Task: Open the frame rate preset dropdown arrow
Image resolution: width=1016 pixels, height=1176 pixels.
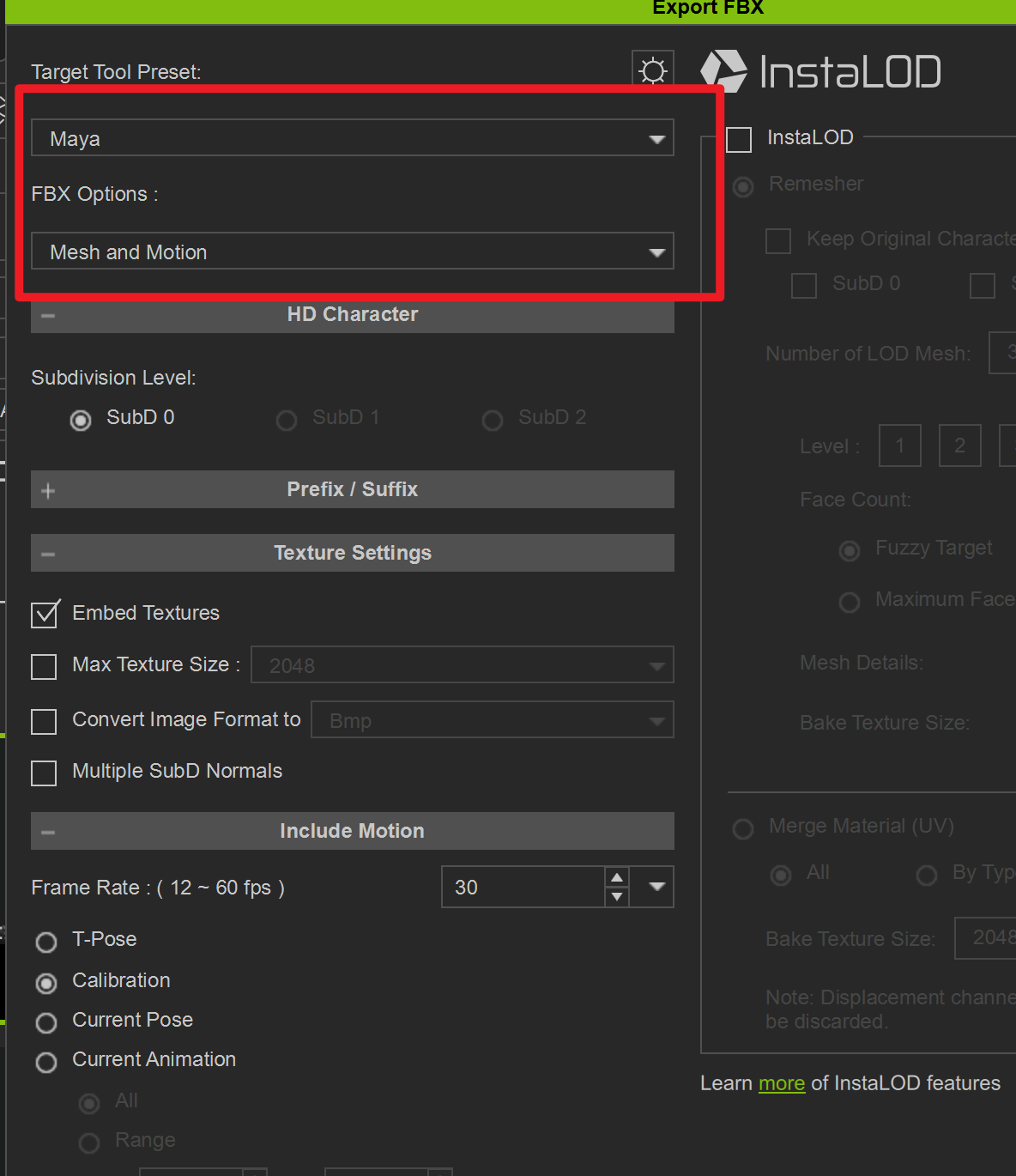Action: [x=656, y=887]
